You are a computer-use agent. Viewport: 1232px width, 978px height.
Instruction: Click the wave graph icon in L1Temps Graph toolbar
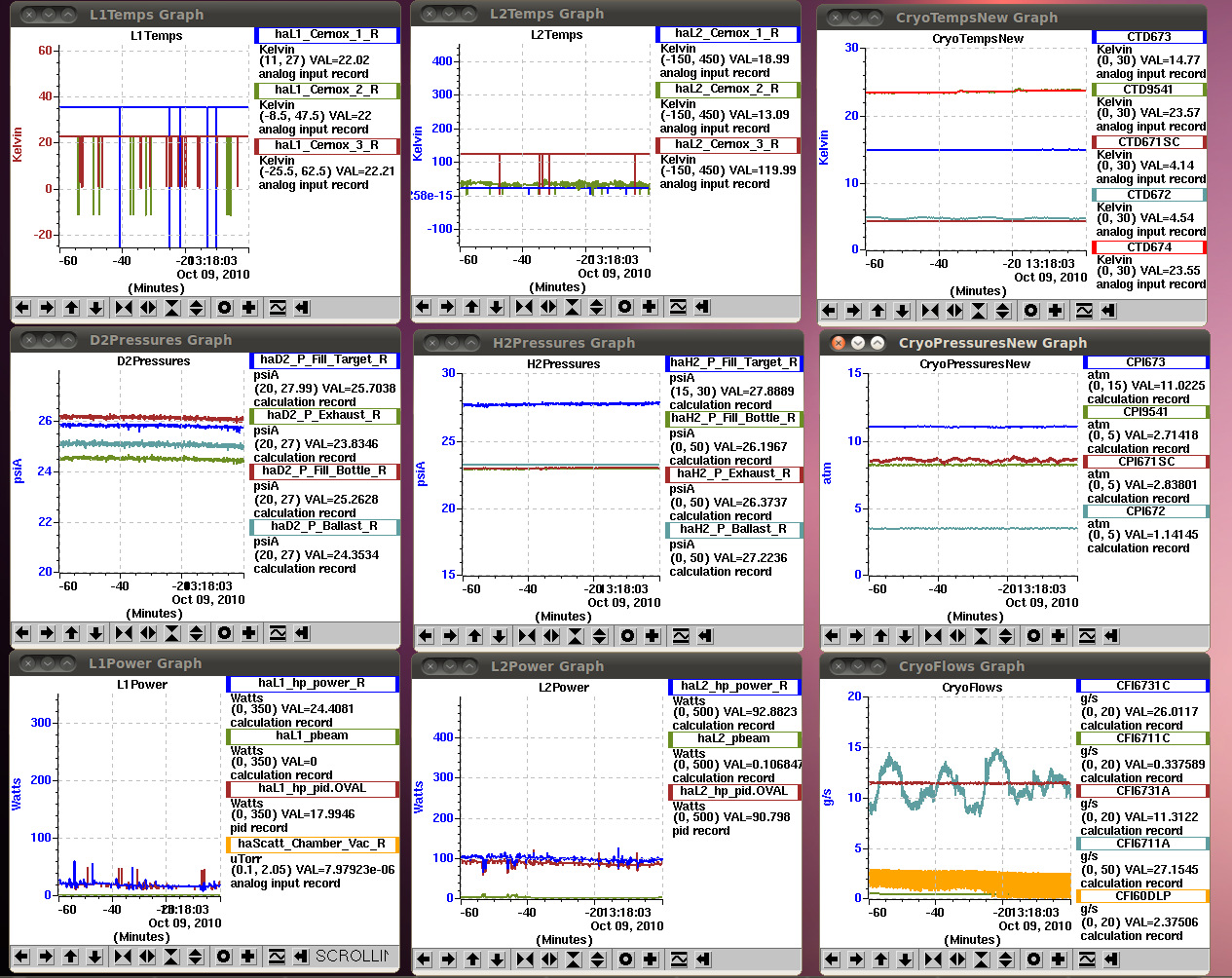(278, 308)
